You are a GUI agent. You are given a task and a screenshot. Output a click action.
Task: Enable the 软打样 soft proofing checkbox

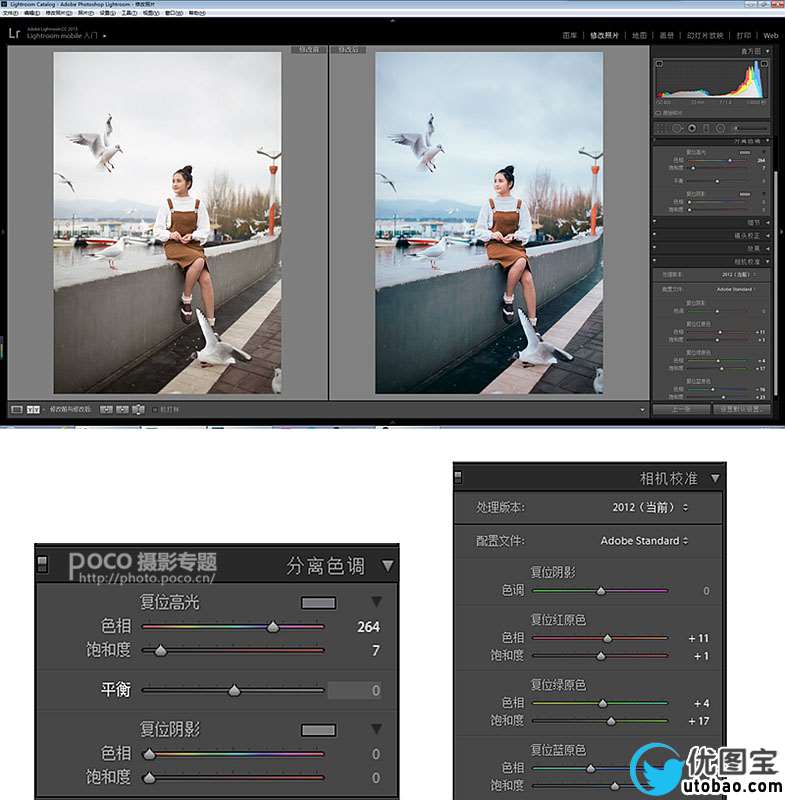(x=155, y=409)
